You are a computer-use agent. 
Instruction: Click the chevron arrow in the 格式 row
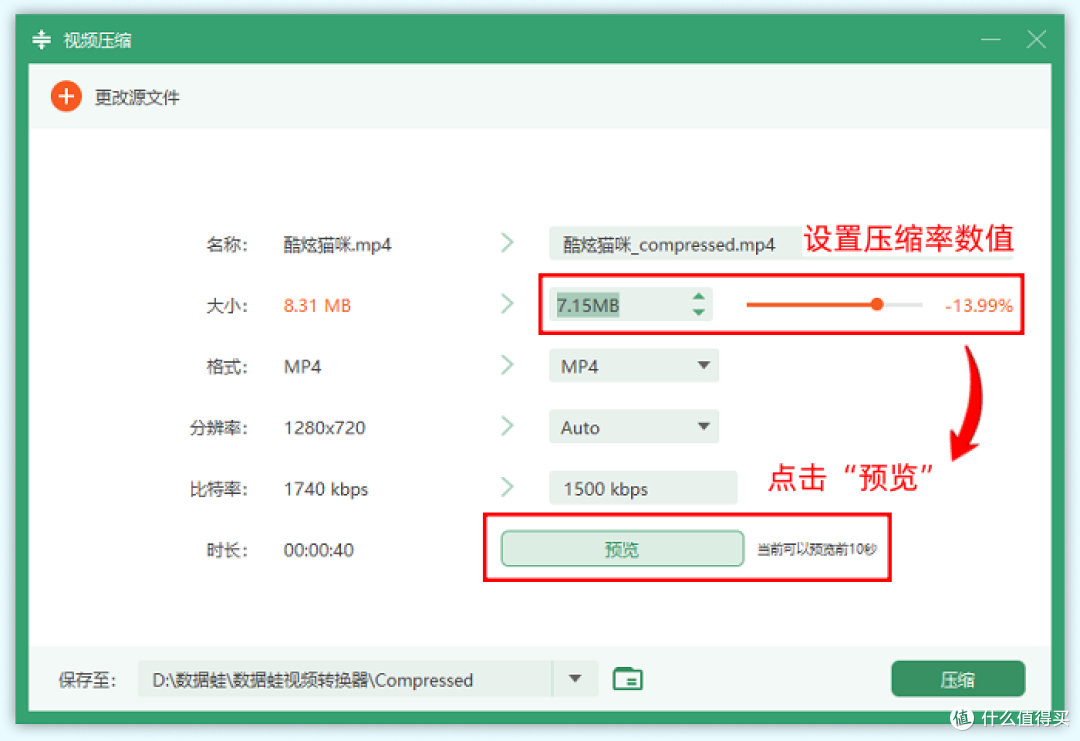point(507,365)
